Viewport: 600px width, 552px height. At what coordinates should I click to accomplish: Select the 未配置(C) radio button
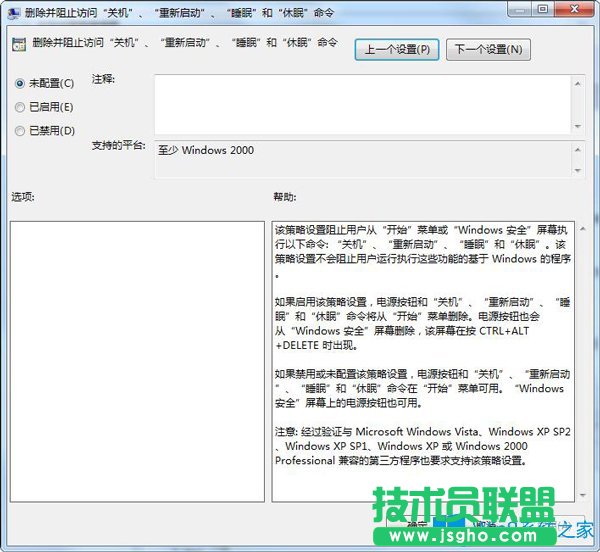coord(20,83)
